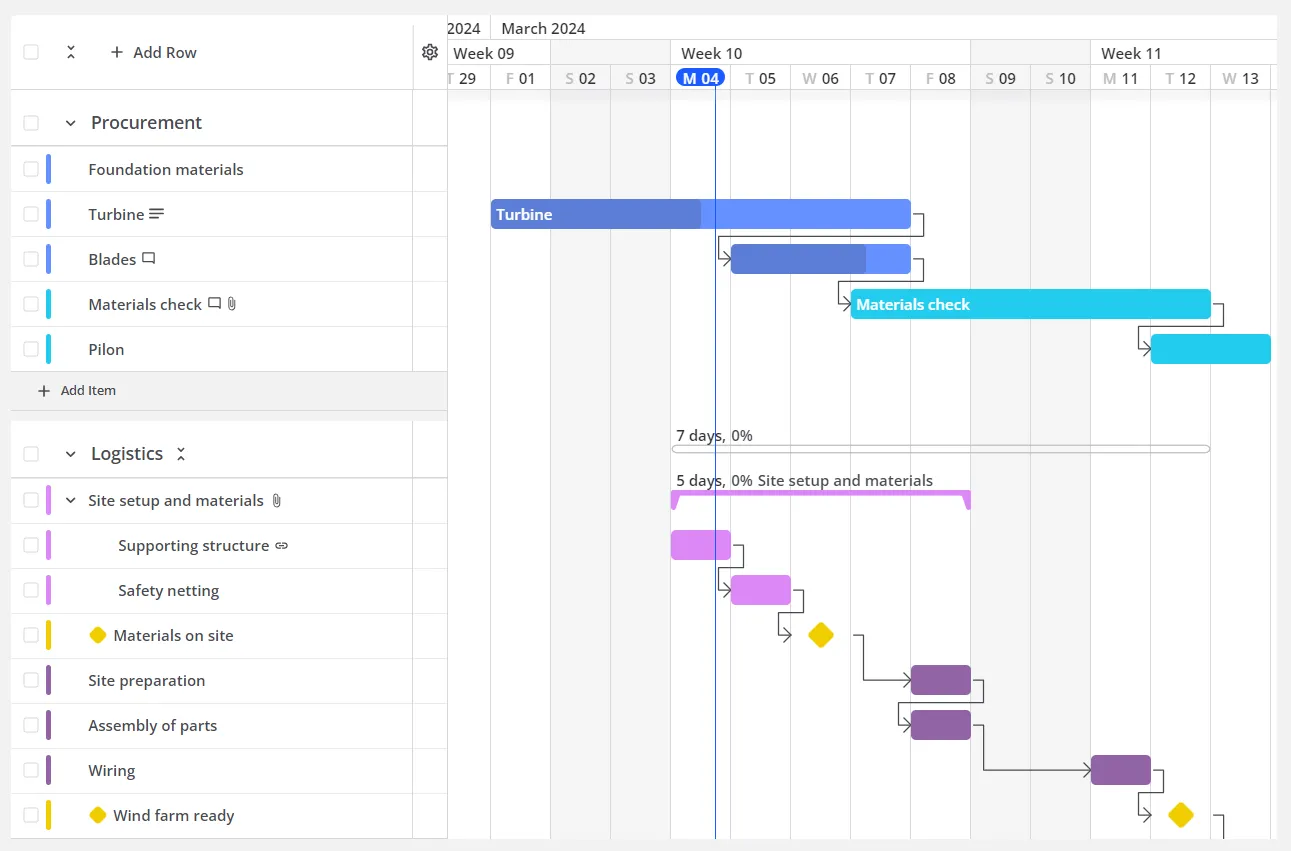Tick the checkbox beside Foundation materials
Viewport: 1291px width, 851px height.
pos(30,169)
